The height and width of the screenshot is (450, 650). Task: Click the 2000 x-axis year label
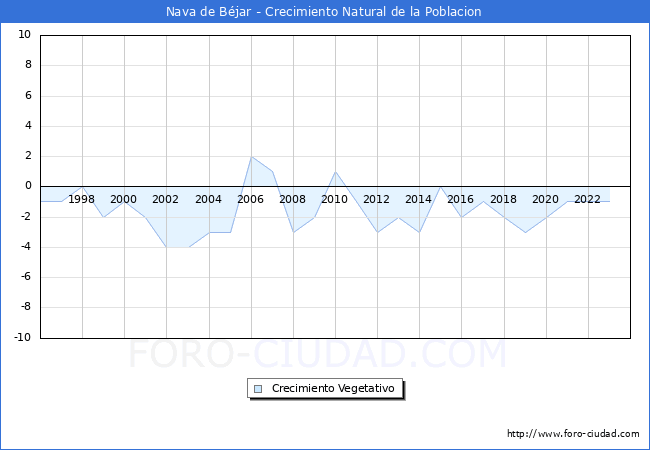click(x=123, y=199)
